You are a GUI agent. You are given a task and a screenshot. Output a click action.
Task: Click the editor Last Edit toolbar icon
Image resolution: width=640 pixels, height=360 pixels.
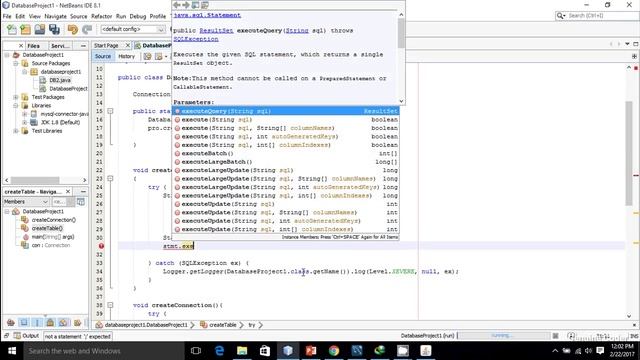[x=147, y=56]
